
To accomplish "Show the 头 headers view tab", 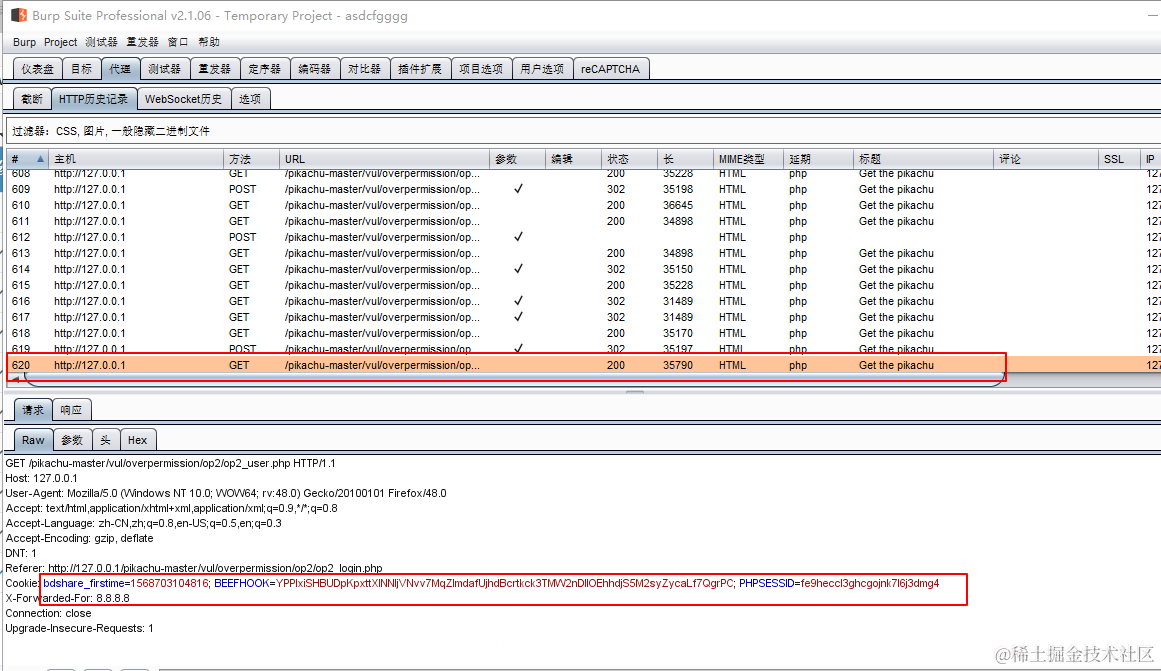I will [105, 440].
